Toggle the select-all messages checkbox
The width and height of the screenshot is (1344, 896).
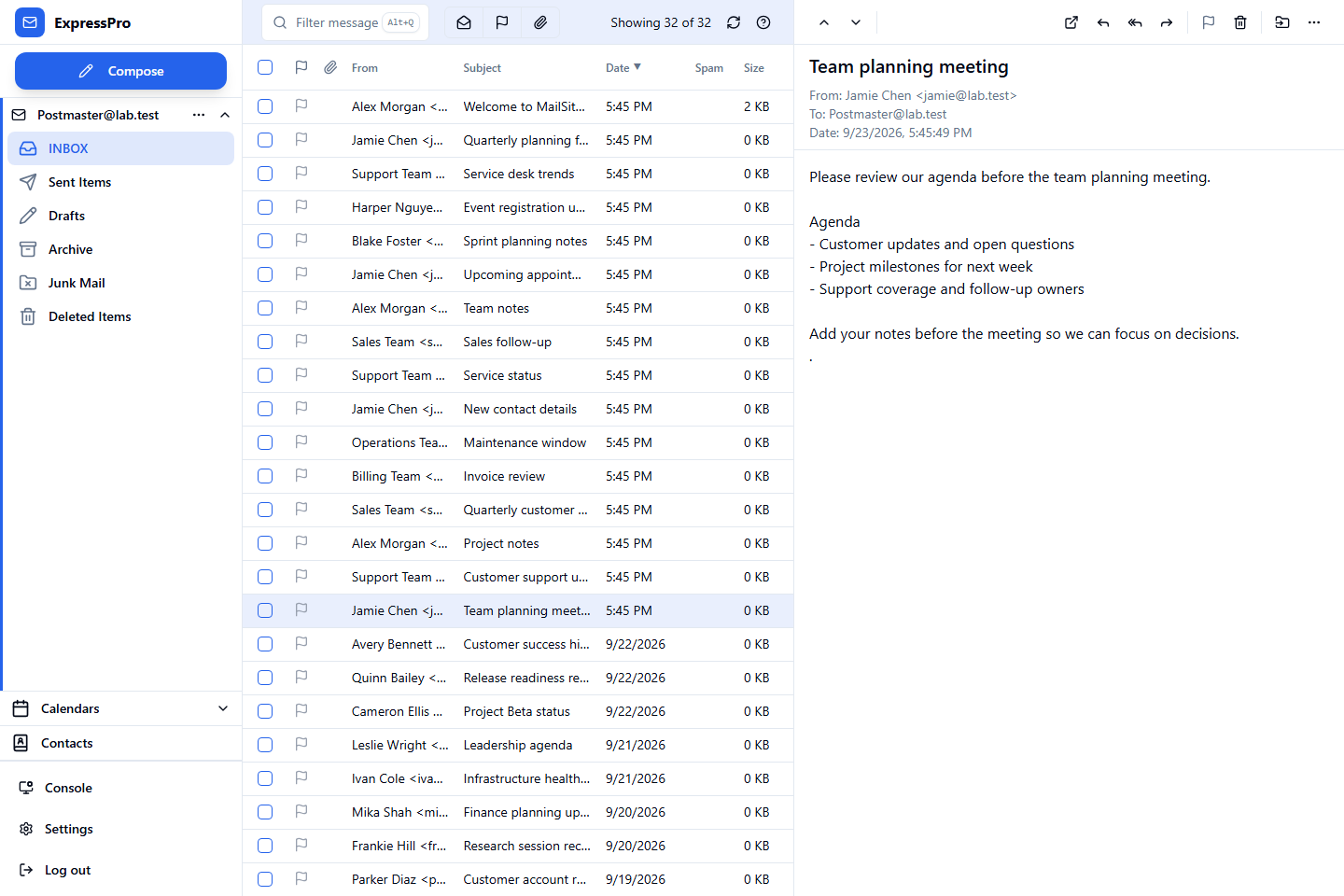coord(265,67)
